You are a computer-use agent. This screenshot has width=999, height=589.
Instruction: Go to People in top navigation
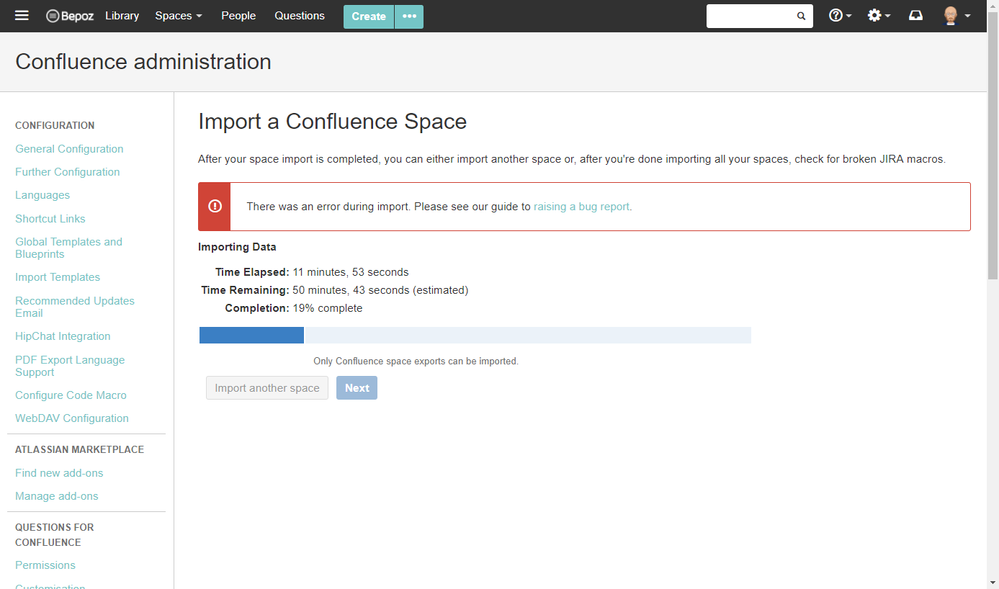(238, 16)
